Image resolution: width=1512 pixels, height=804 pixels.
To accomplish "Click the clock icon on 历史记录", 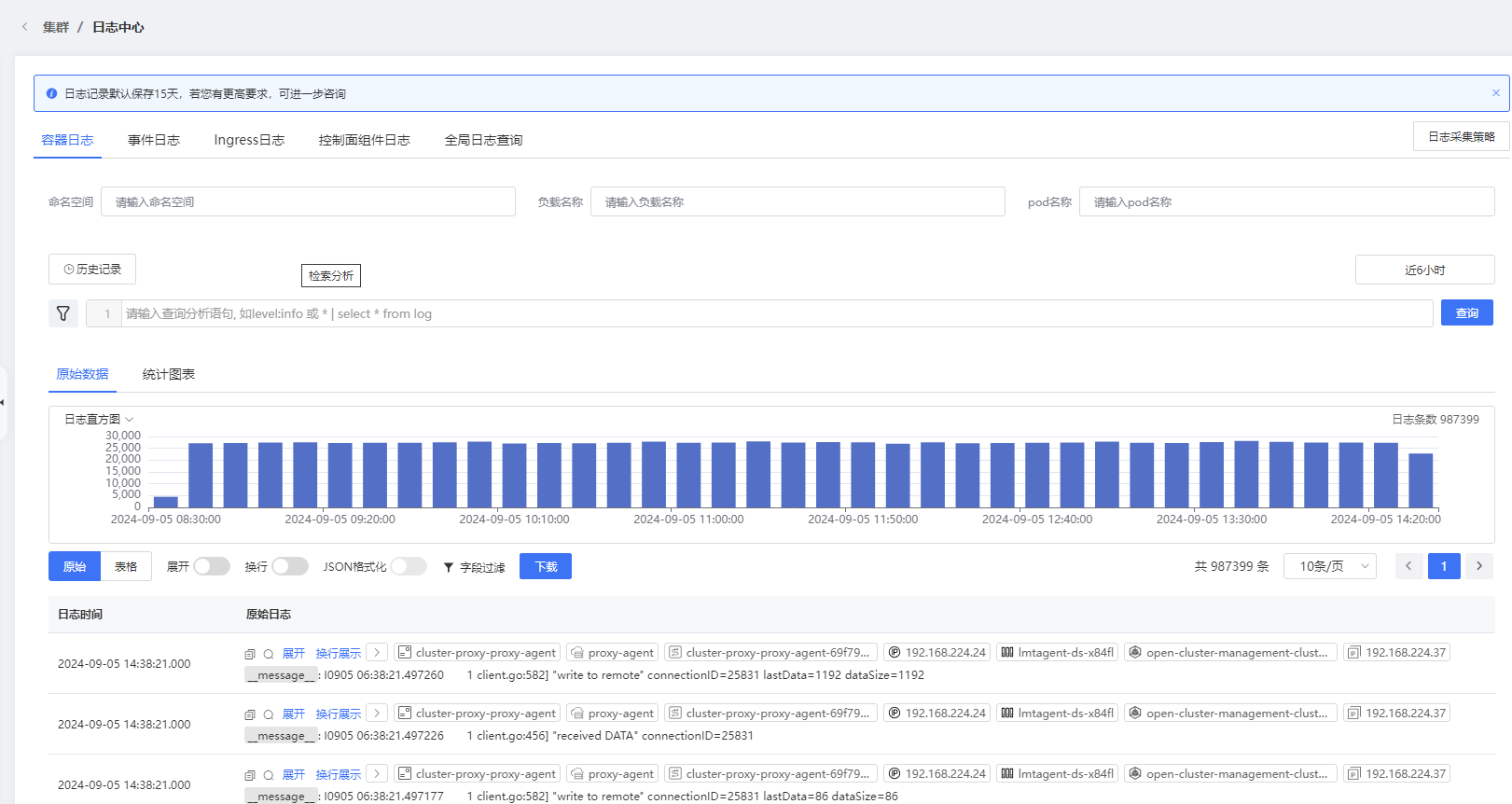I will [69, 269].
